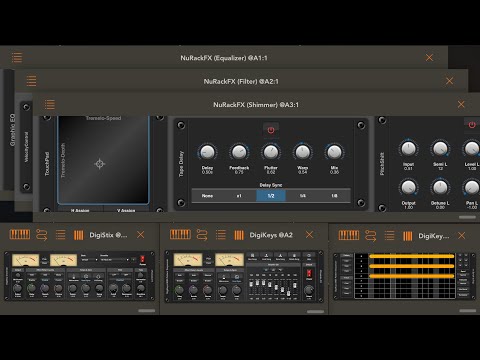The height and width of the screenshot is (360, 480).
Task: Close the NuRackFX Equalizer window
Action: (429, 58)
